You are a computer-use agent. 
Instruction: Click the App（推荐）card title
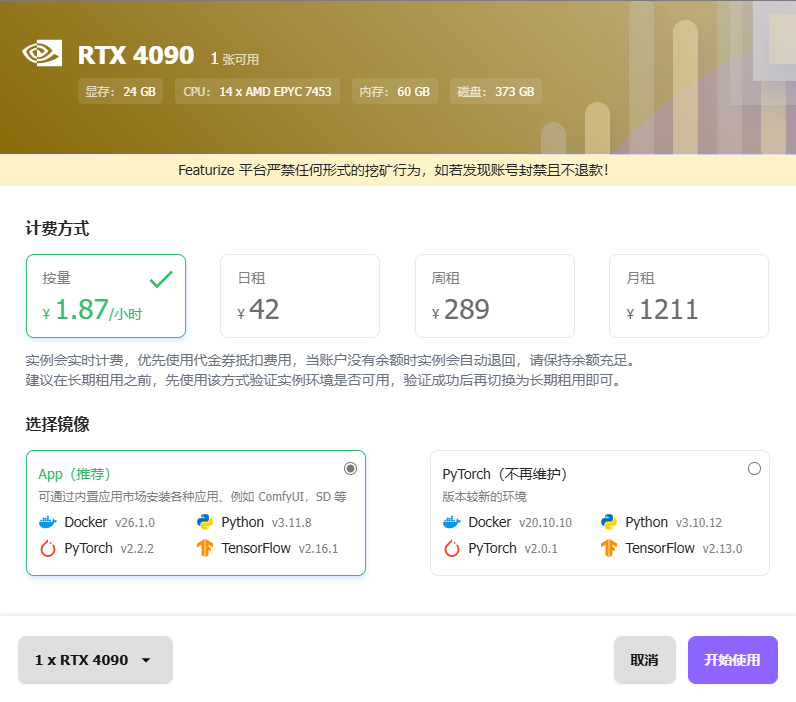75,474
